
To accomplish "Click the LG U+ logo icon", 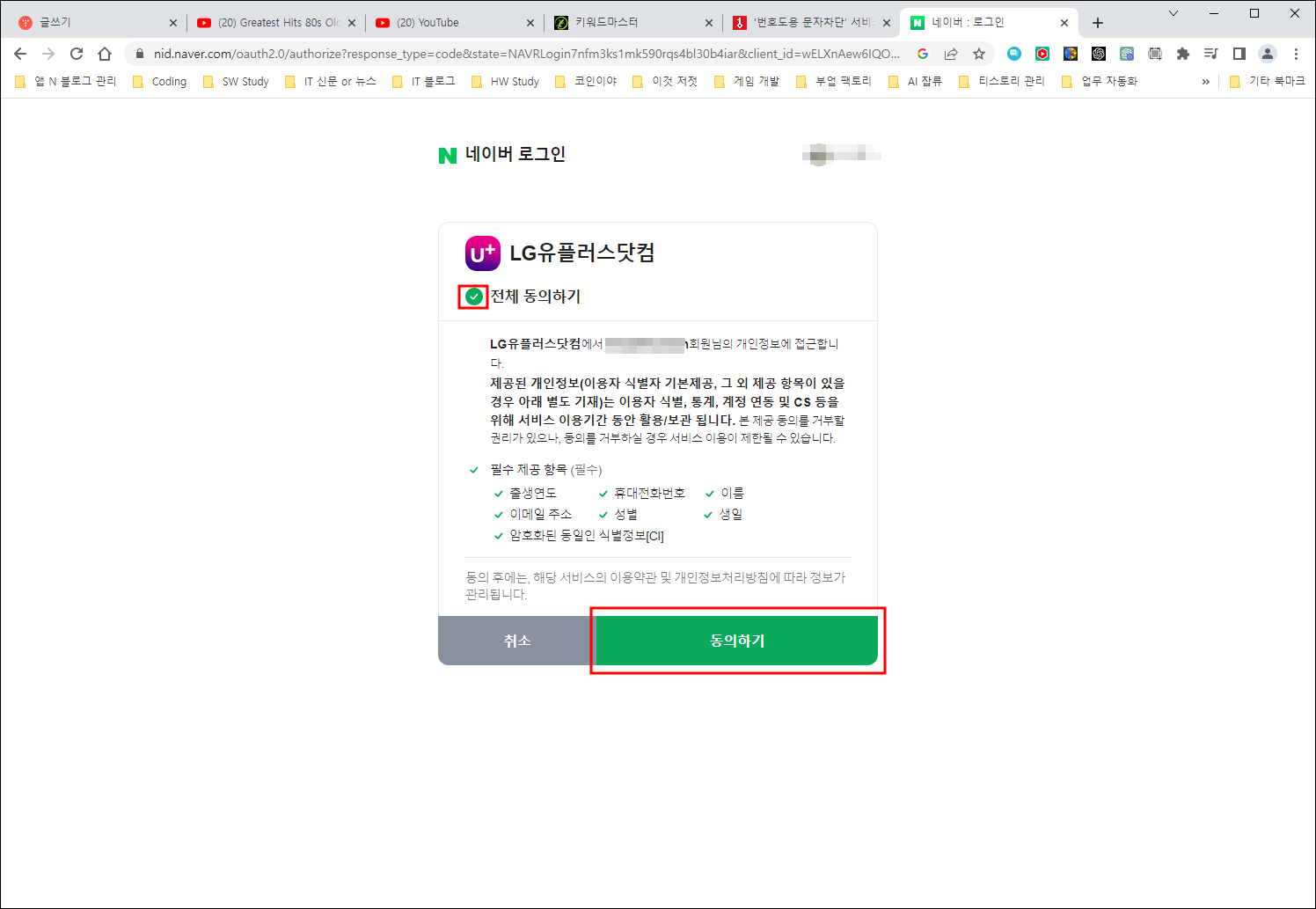I will [x=483, y=253].
